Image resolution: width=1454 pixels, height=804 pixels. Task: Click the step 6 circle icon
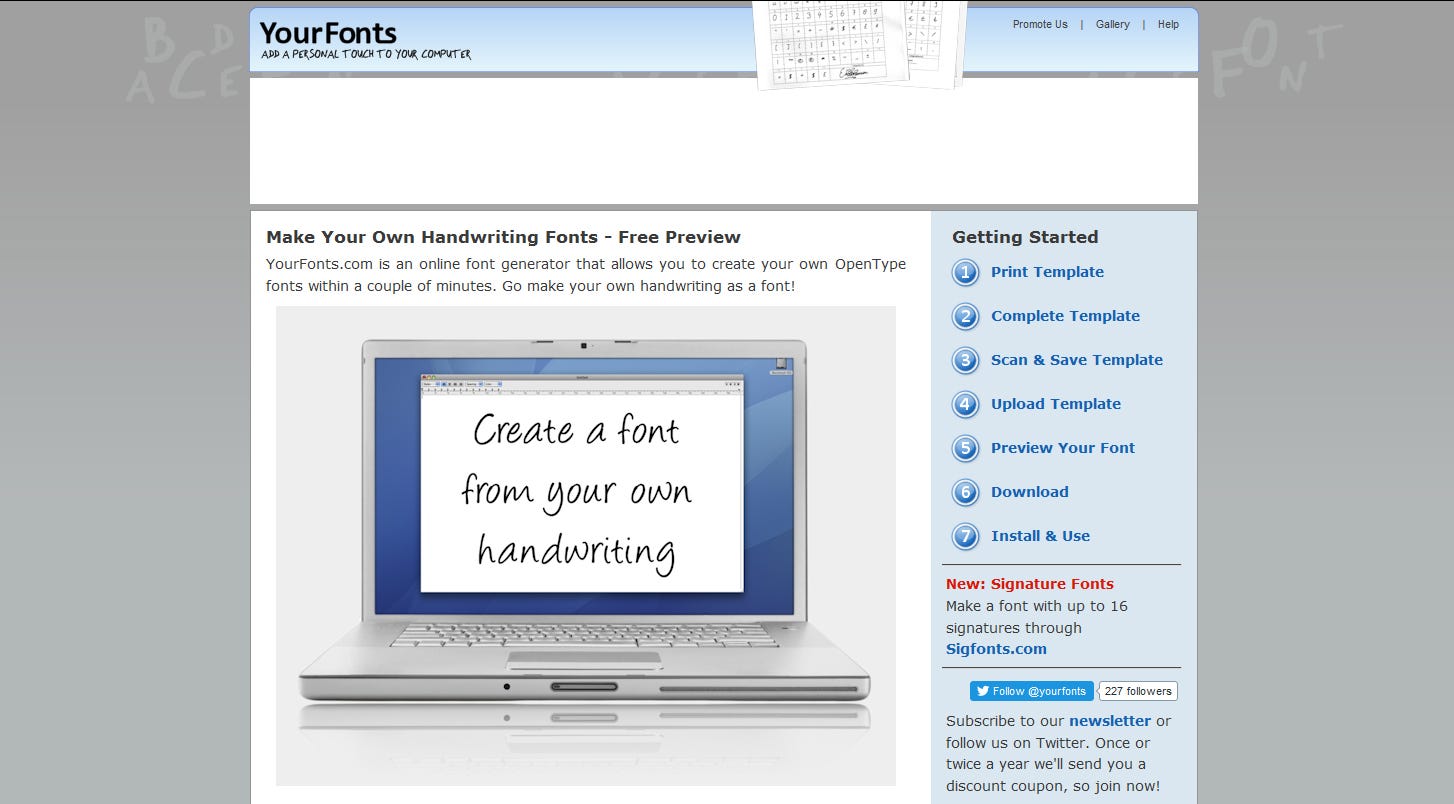tap(965, 492)
